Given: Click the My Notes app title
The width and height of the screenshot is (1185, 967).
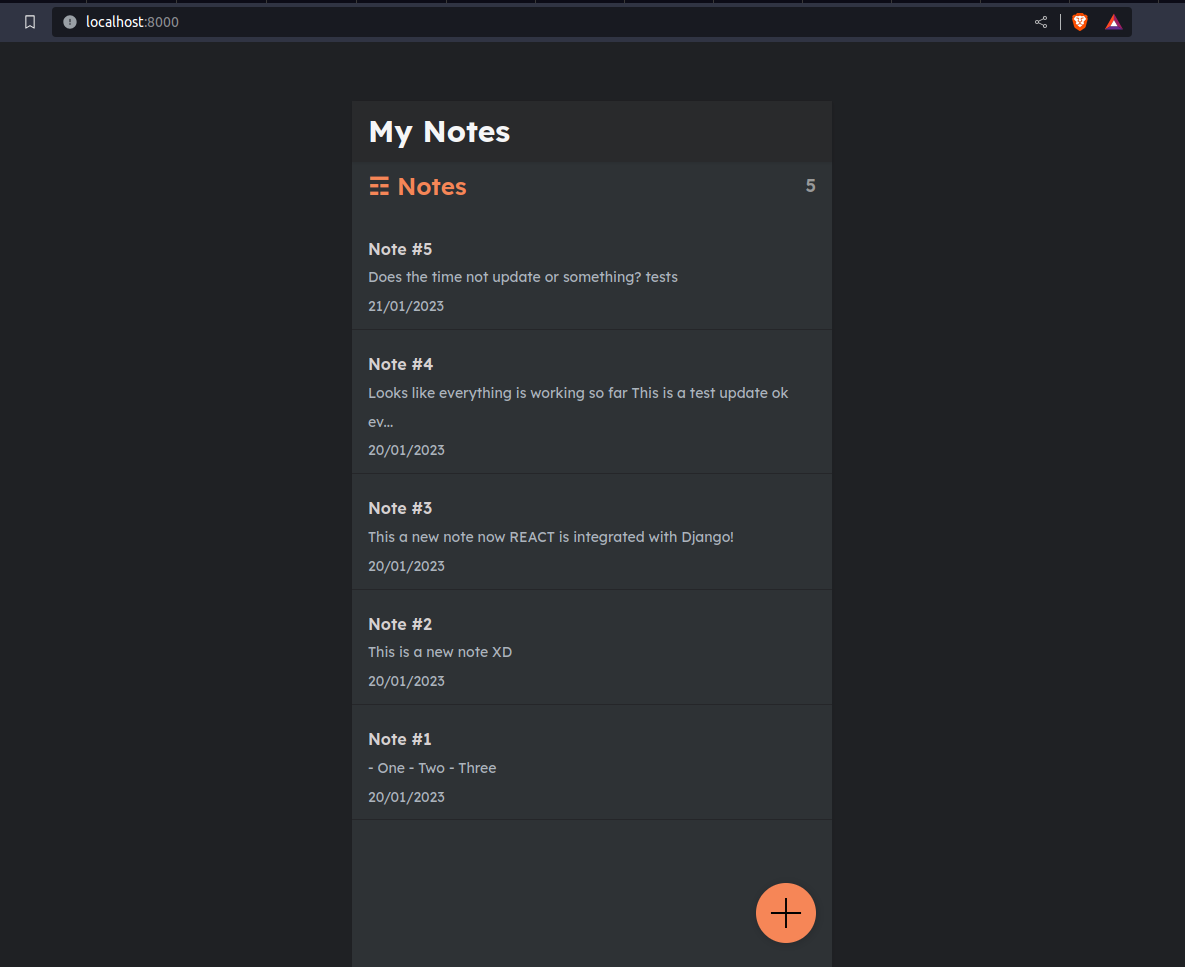Looking at the screenshot, I should pyautogui.click(x=439, y=131).
